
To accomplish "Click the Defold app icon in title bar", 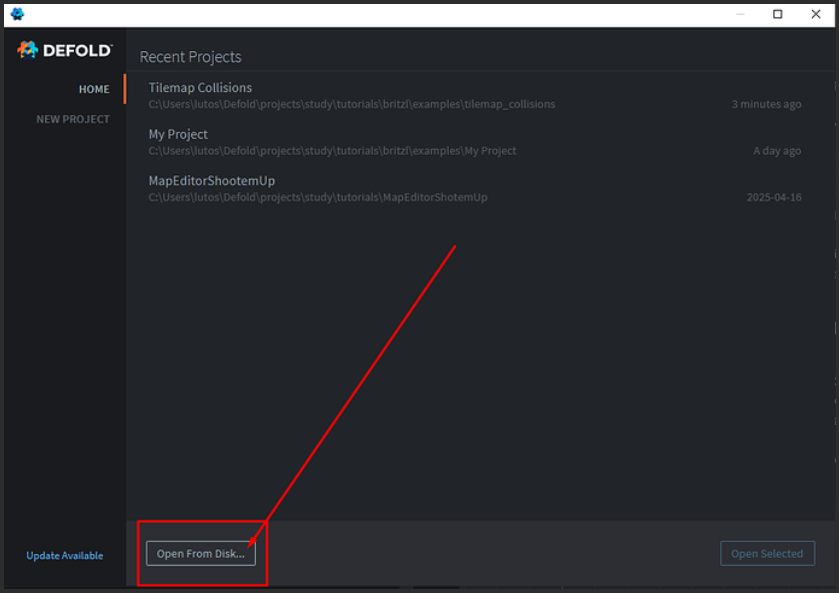I will tap(17, 14).
